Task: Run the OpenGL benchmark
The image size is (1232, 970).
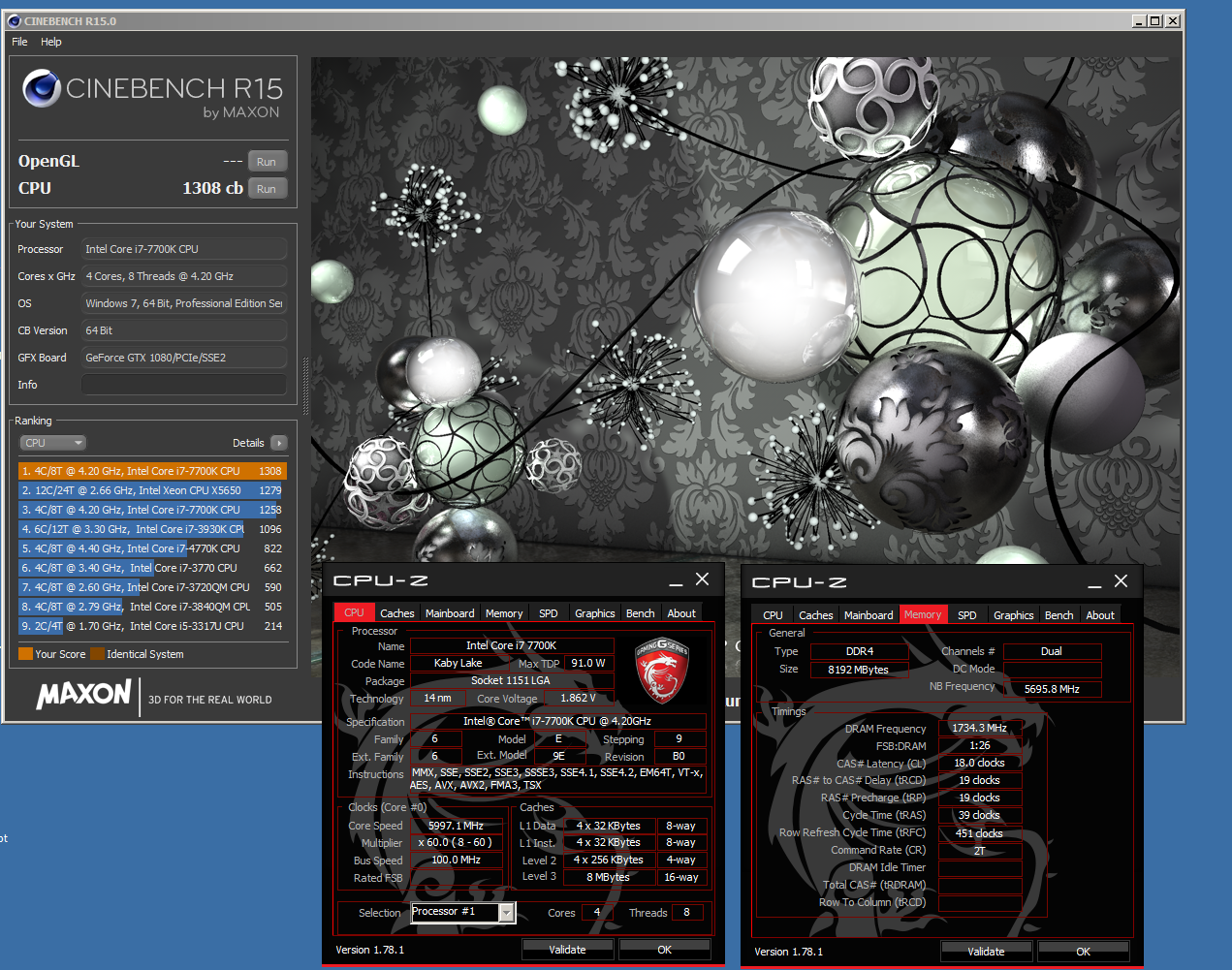Action: (x=267, y=162)
